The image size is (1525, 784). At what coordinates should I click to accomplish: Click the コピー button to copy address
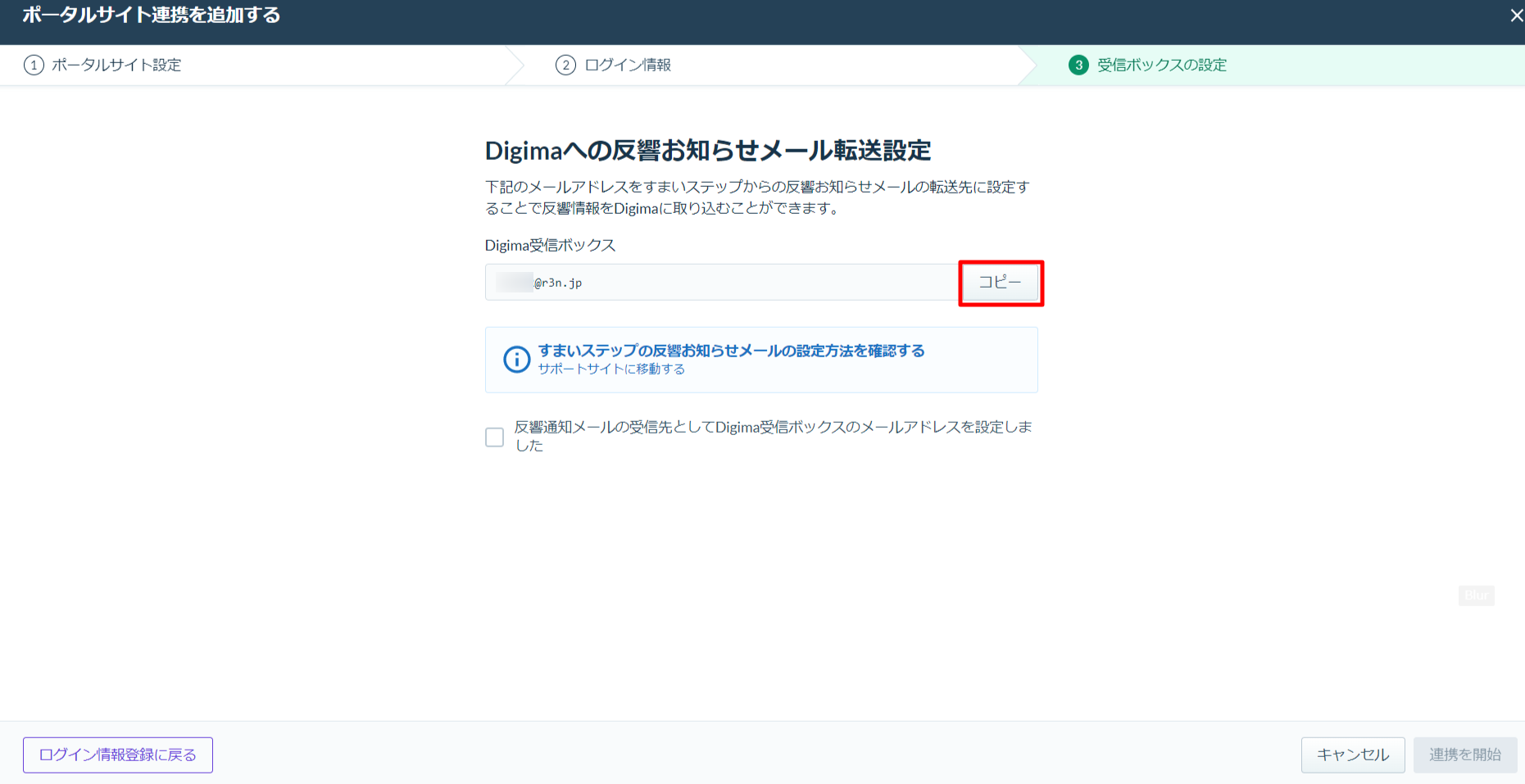[1001, 283]
